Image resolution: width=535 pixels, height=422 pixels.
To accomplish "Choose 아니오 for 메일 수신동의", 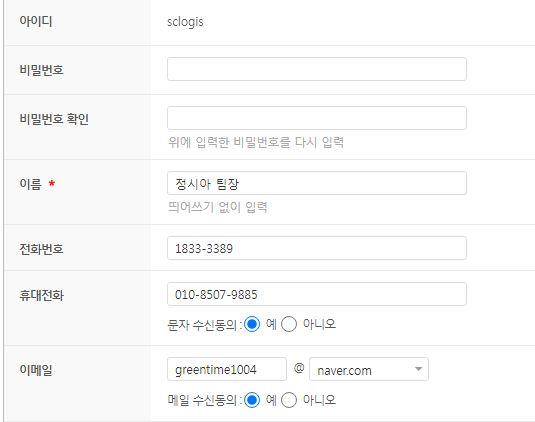I will click(x=289, y=400).
